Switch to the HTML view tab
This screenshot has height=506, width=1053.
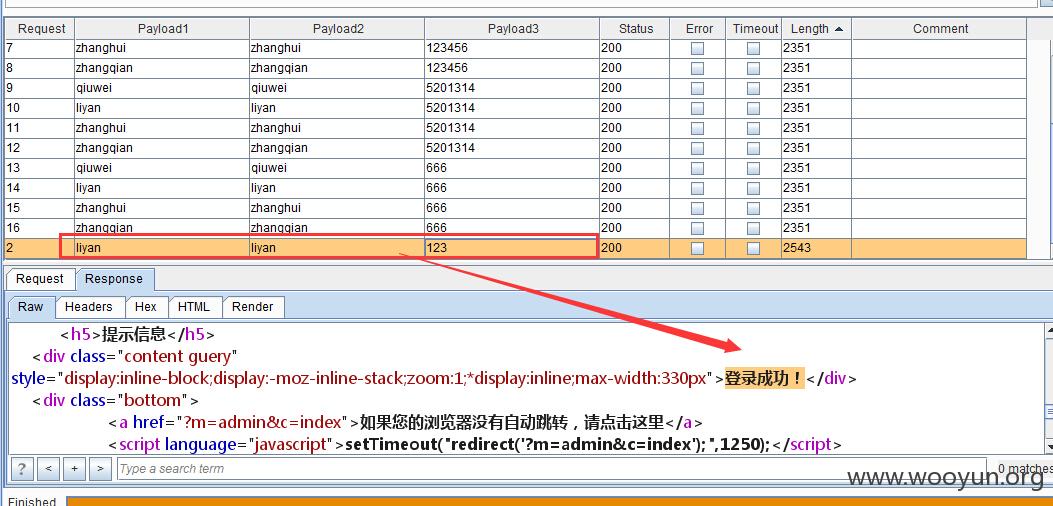pos(194,307)
